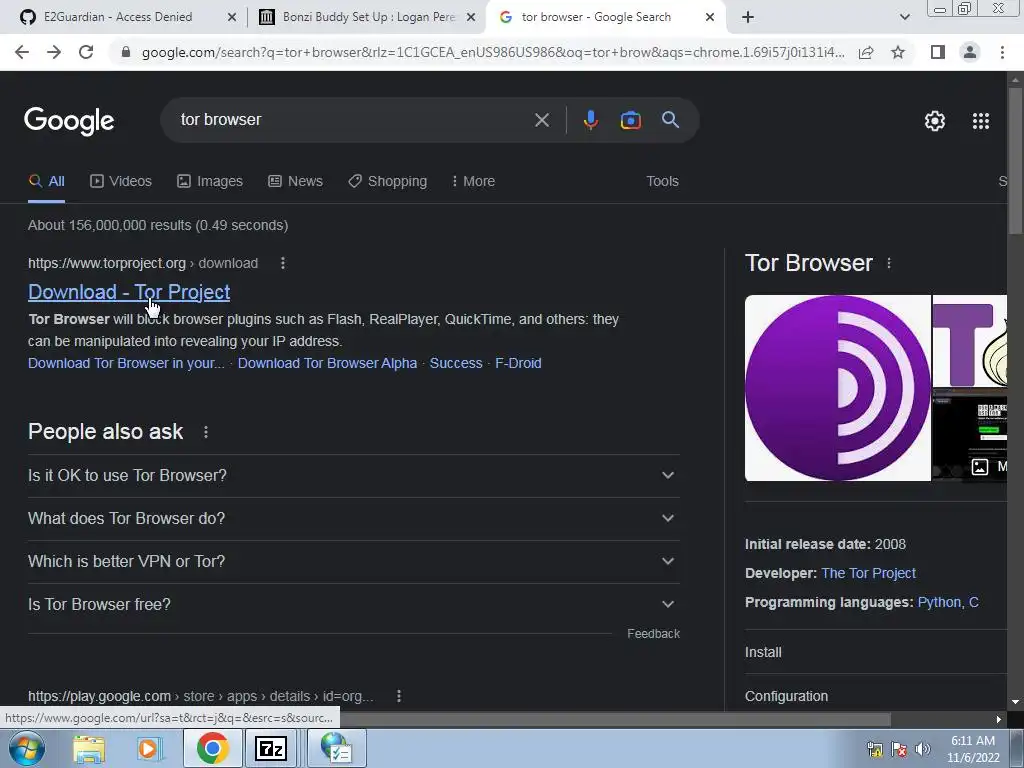
Task: Switch to the E2Guardian Access Denied tab
Action: 118,17
